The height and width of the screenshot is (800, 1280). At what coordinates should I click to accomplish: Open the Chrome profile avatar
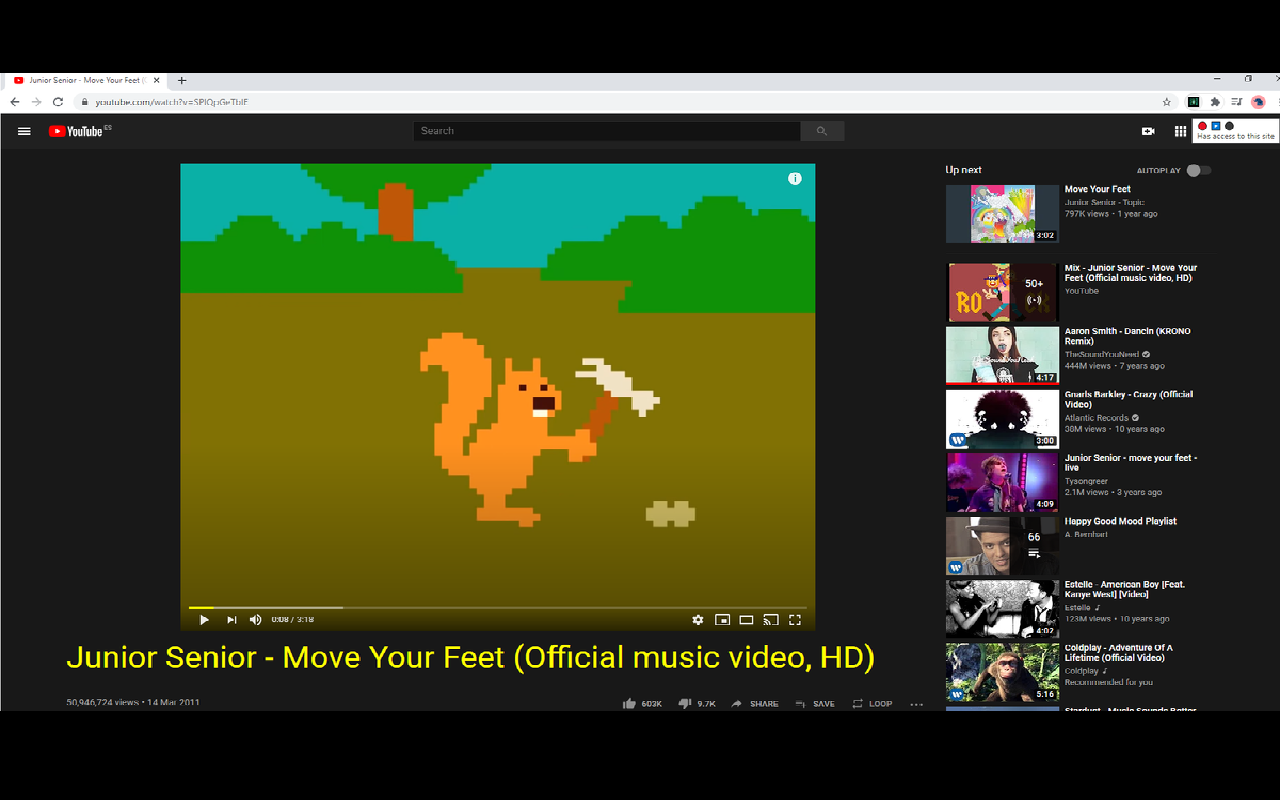[x=1258, y=102]
